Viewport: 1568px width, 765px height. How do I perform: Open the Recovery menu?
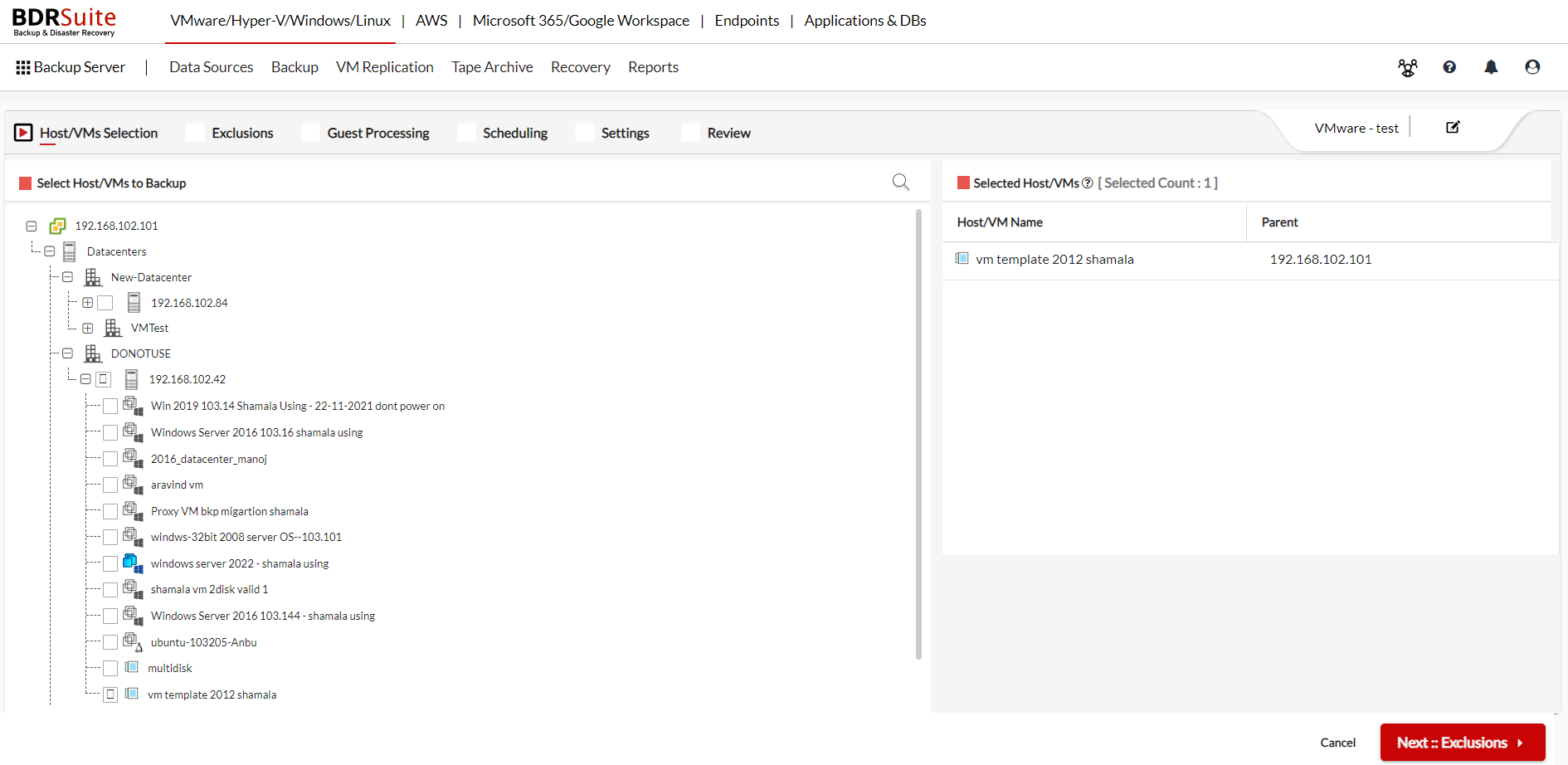[581, 67]
